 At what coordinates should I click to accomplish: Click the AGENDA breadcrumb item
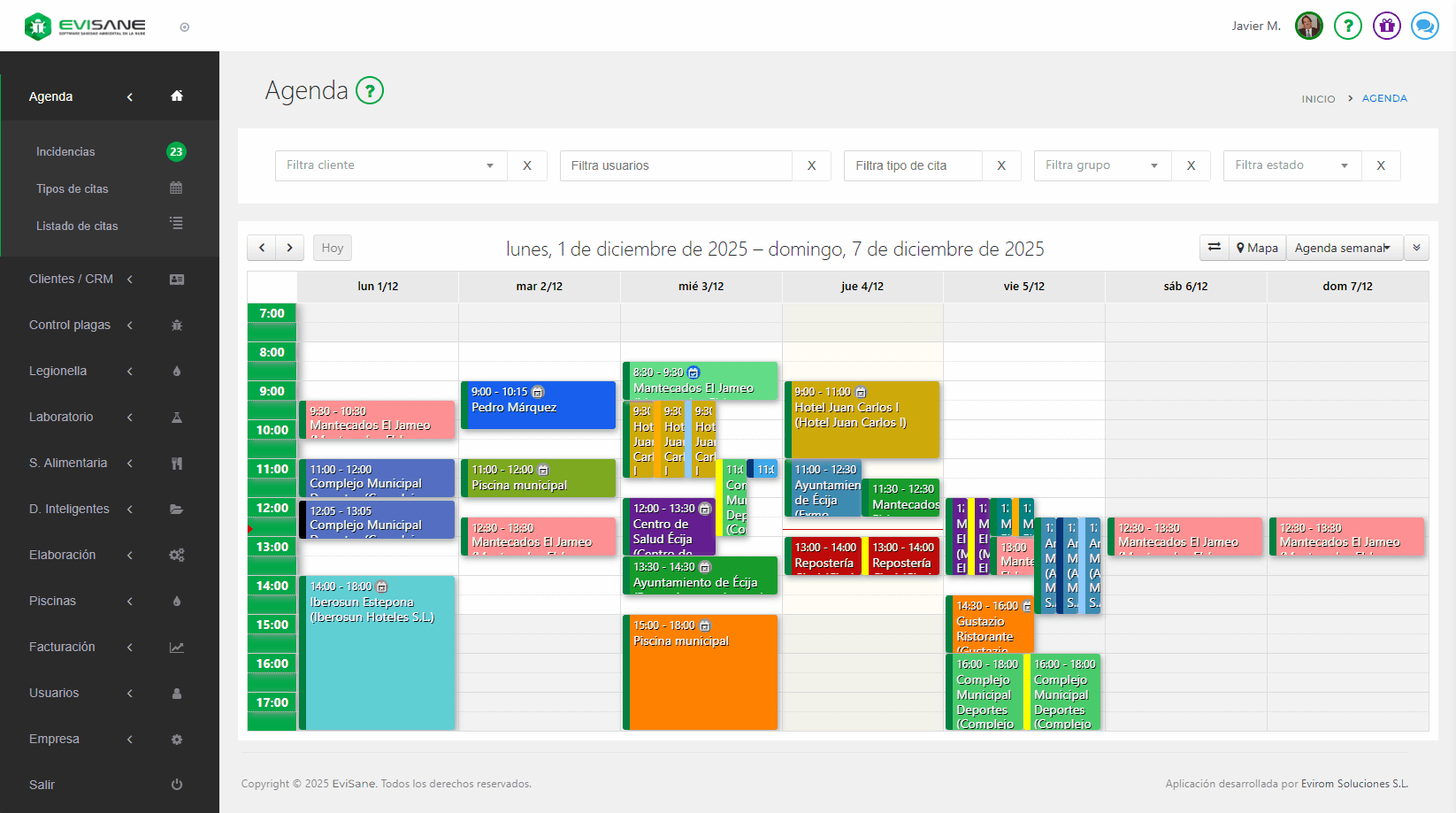pyautogui.click(x=1384, y=98)
